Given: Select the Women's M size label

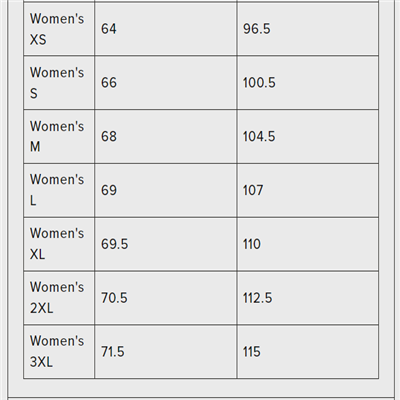Looking at the screenshot, I should click(57, 136).
